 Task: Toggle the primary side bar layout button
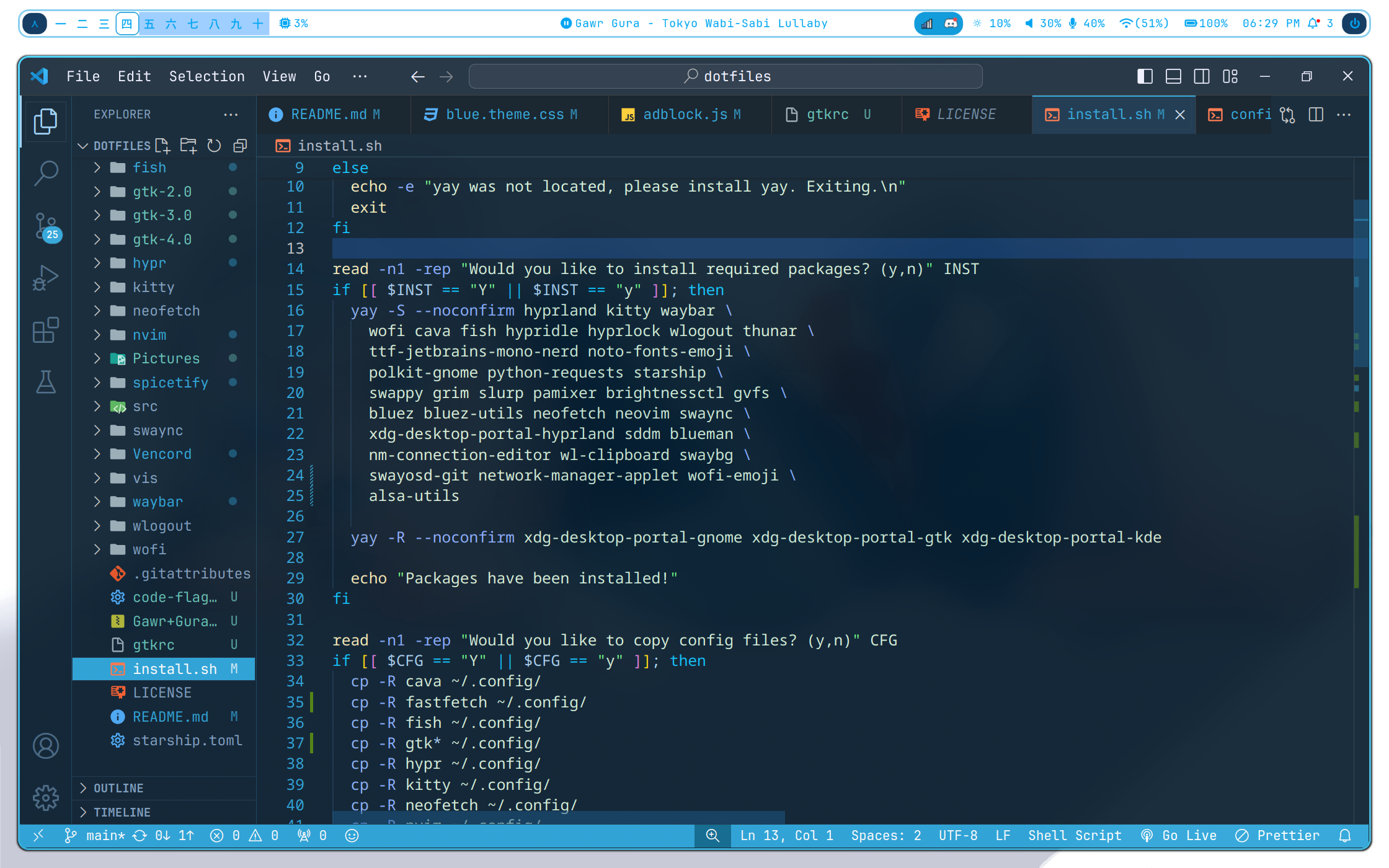coord(1145,76)
